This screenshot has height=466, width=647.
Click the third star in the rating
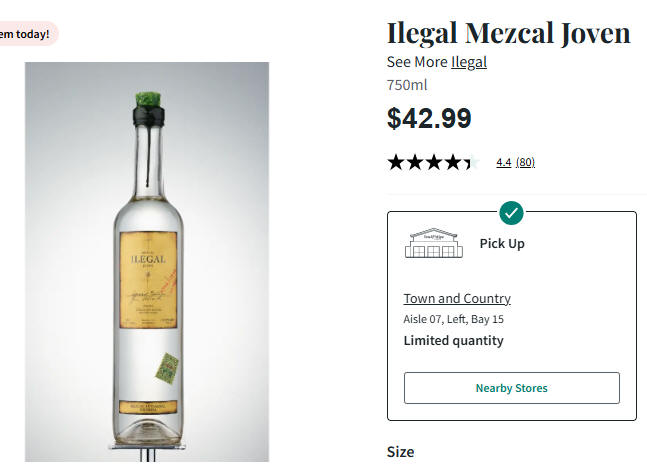(x=434, y=162)
